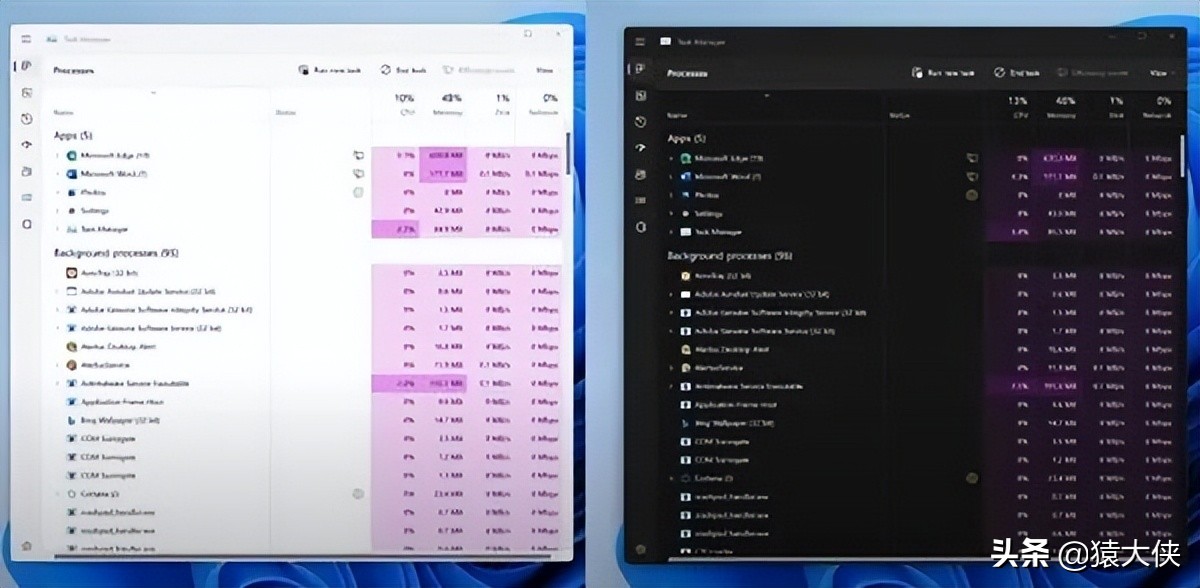This screenshot has width=1200, height=588.
Task: Open the Performance page in the dark Task Manager sidebar
Action: click(640, 96)
